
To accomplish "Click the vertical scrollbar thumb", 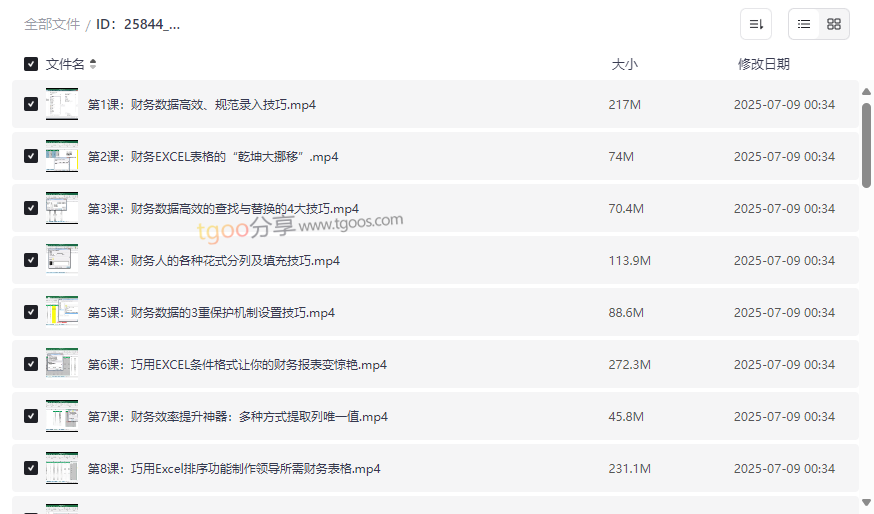I will point(866,144).
